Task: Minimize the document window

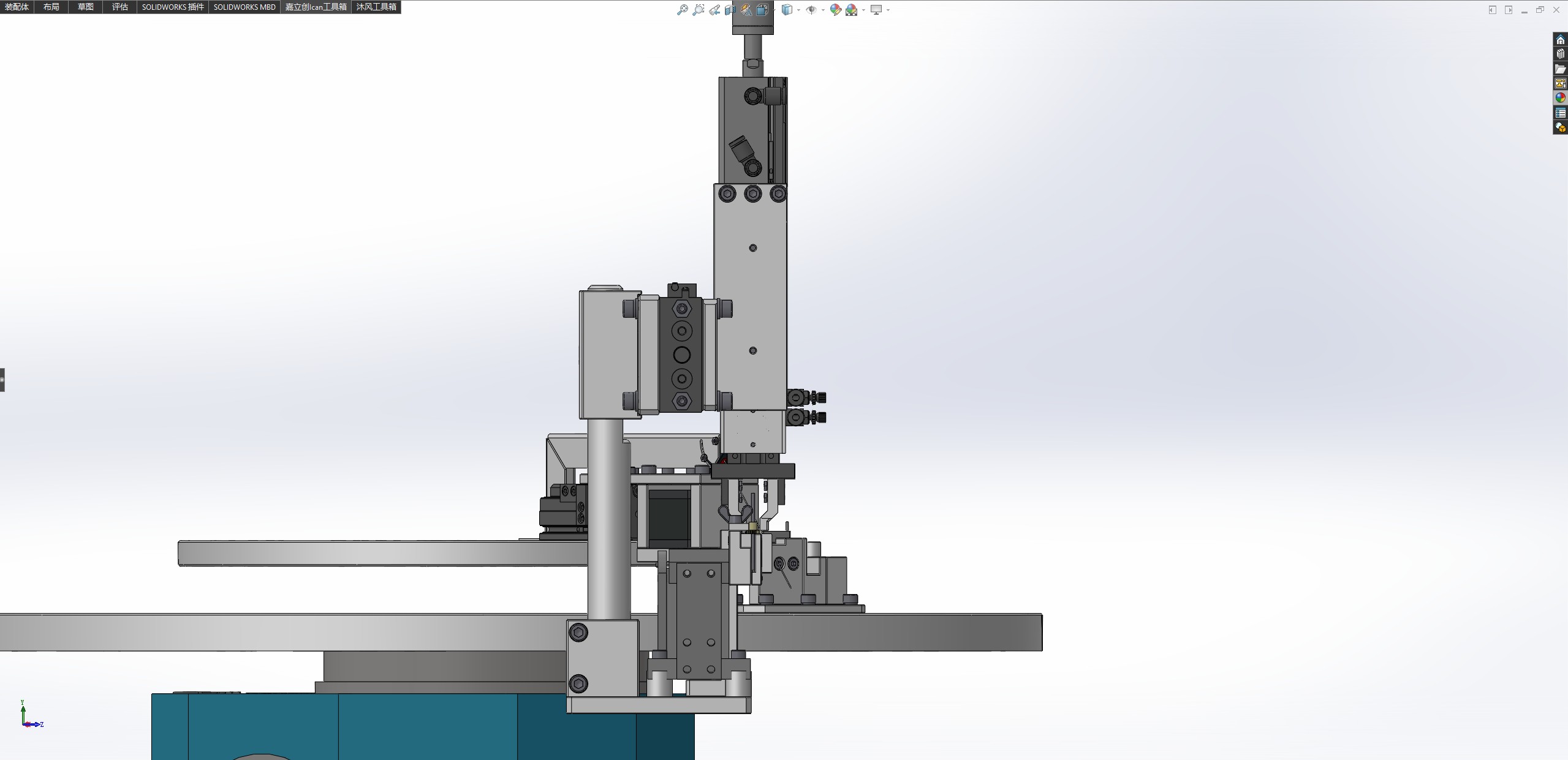Action: pos(1524,11)
